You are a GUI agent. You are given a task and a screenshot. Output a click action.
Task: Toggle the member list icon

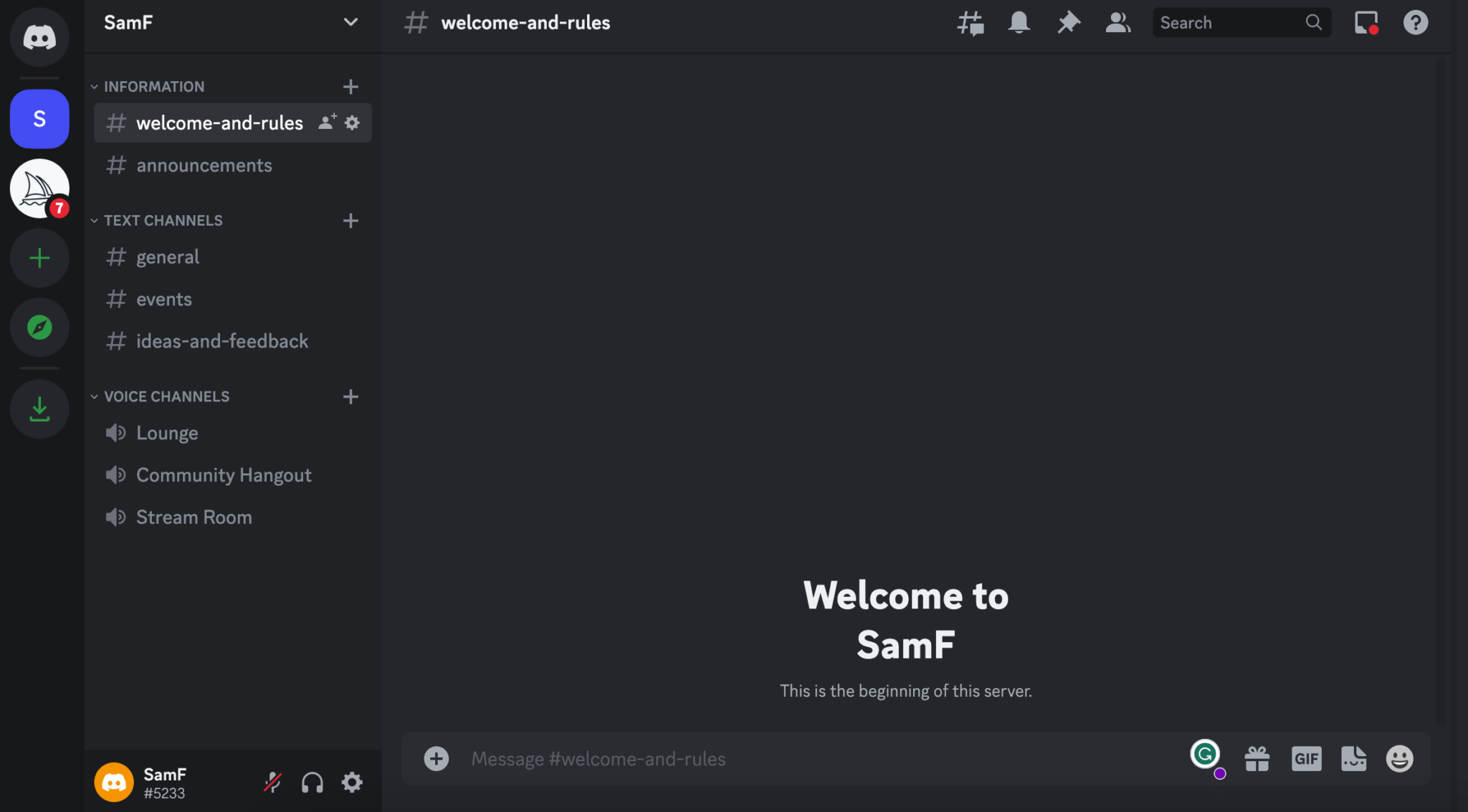point(1117,23)
